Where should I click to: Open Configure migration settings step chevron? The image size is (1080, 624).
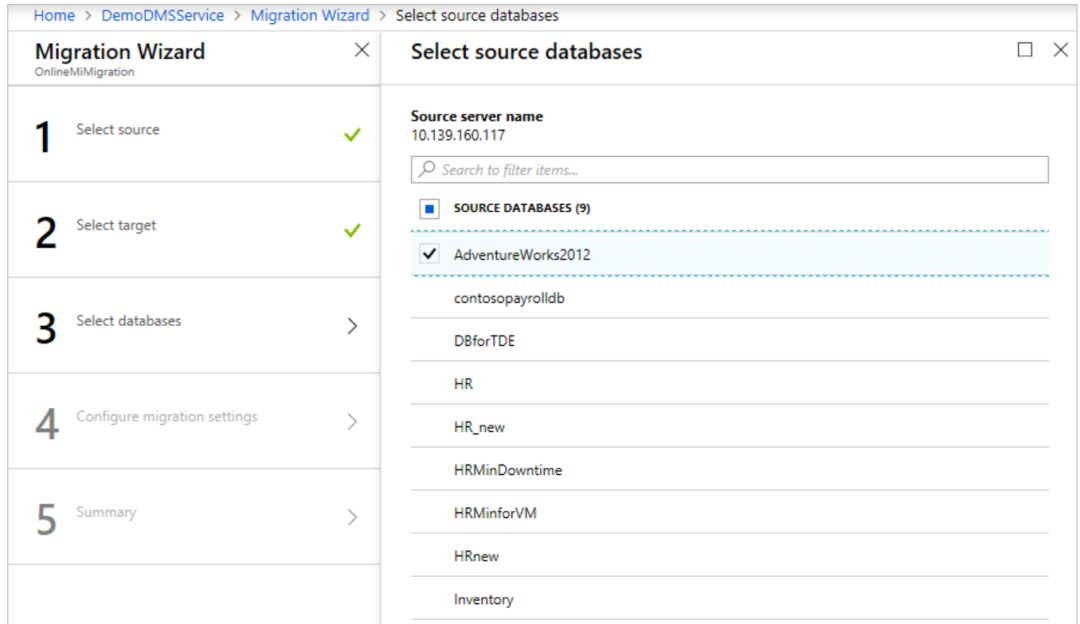click(x=352, y=422)
